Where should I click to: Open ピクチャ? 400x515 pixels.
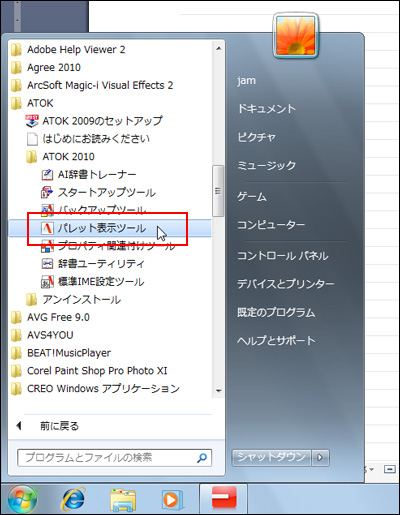256,137
